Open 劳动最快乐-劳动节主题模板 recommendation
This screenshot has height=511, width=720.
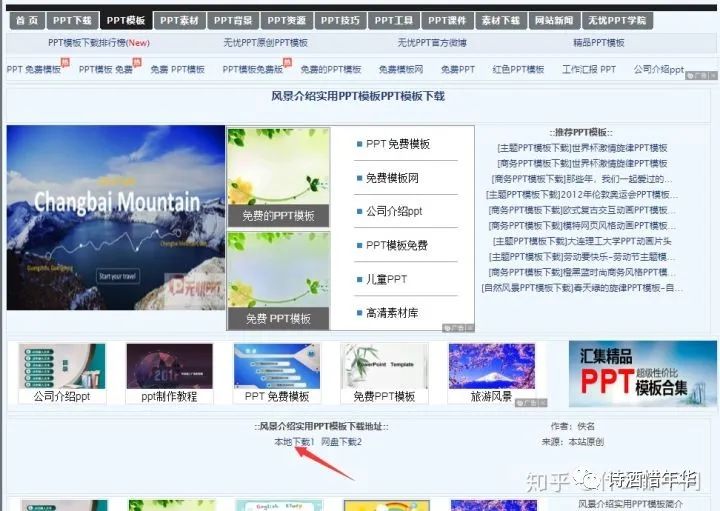coord(582,257)
